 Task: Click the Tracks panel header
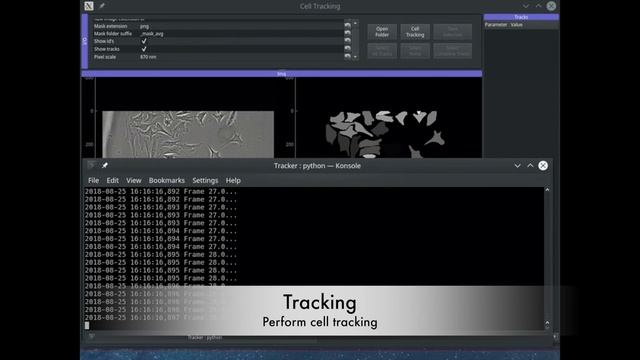[521, 17]
